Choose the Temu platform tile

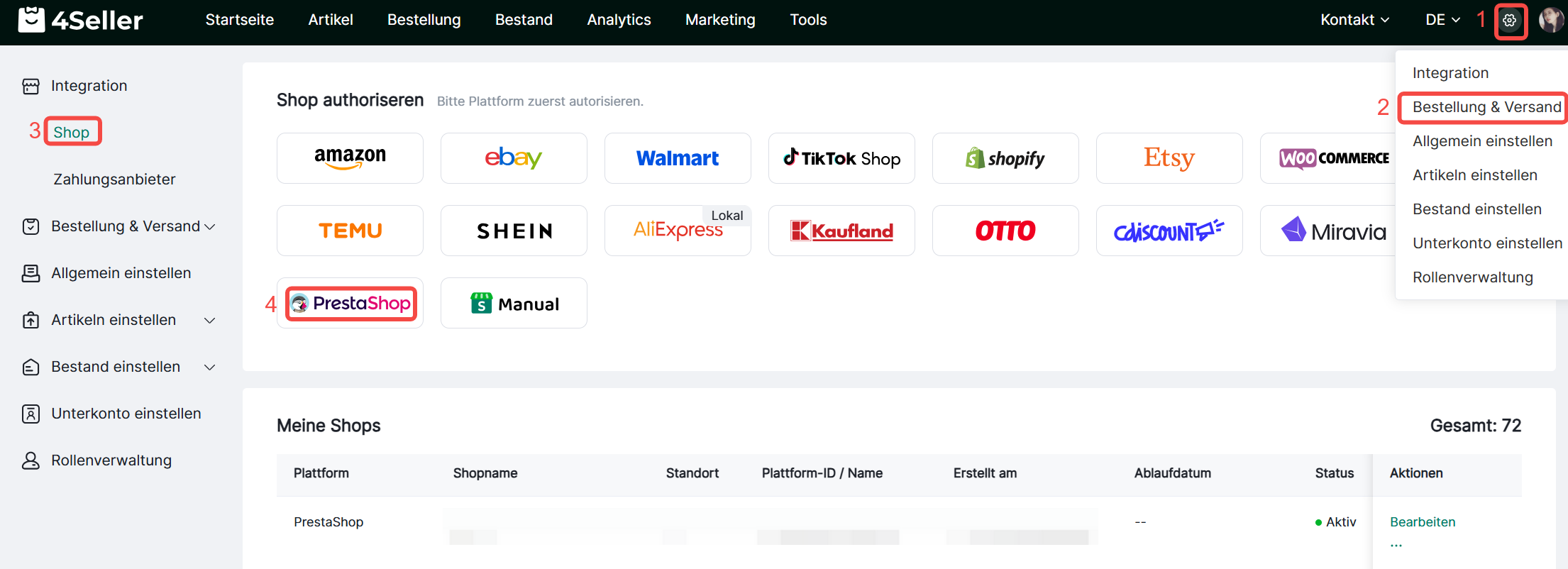click(350, 231)
